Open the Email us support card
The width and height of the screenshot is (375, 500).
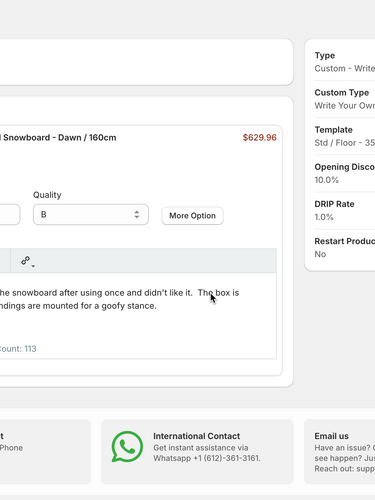coord(339,451)
